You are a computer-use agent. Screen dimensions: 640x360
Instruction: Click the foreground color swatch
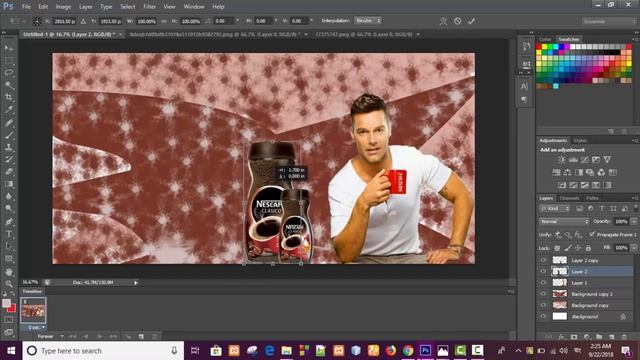[x=6, y=303]
